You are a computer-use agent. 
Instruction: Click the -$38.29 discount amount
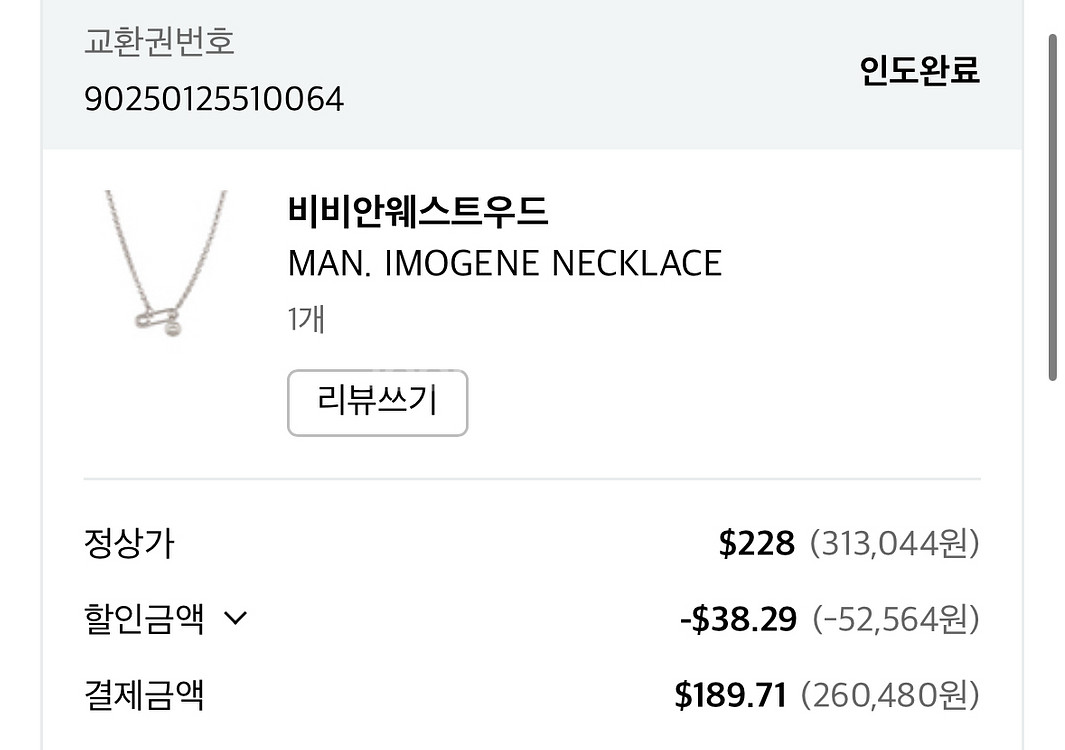click(738, 620)
